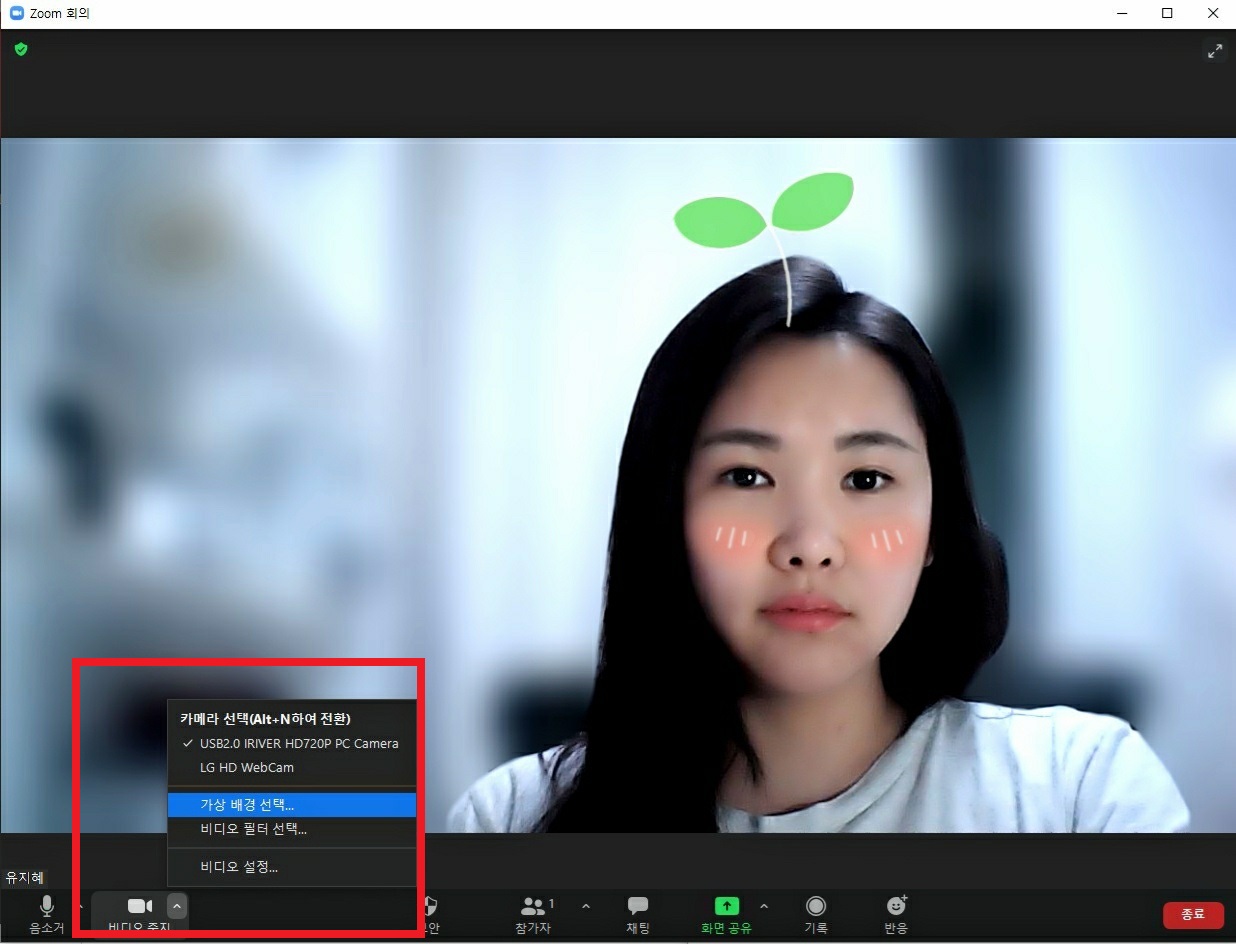Expand the chevron next to participants

click(586, 906)
